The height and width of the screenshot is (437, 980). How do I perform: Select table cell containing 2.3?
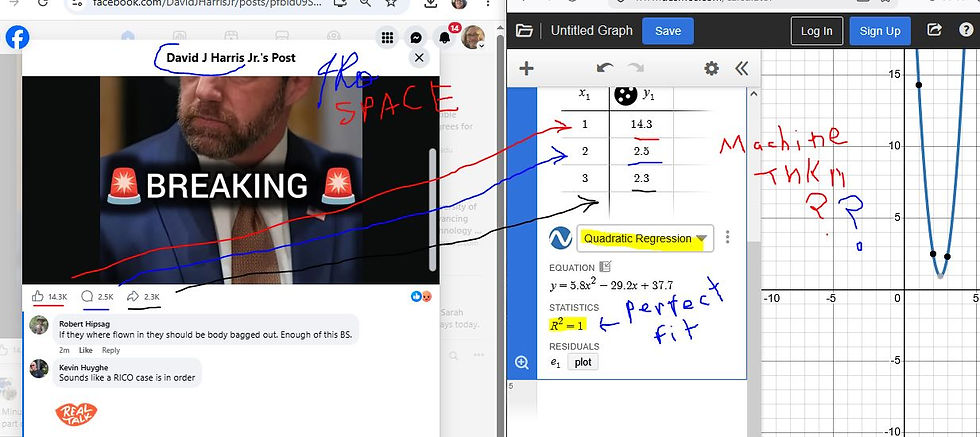641,178
